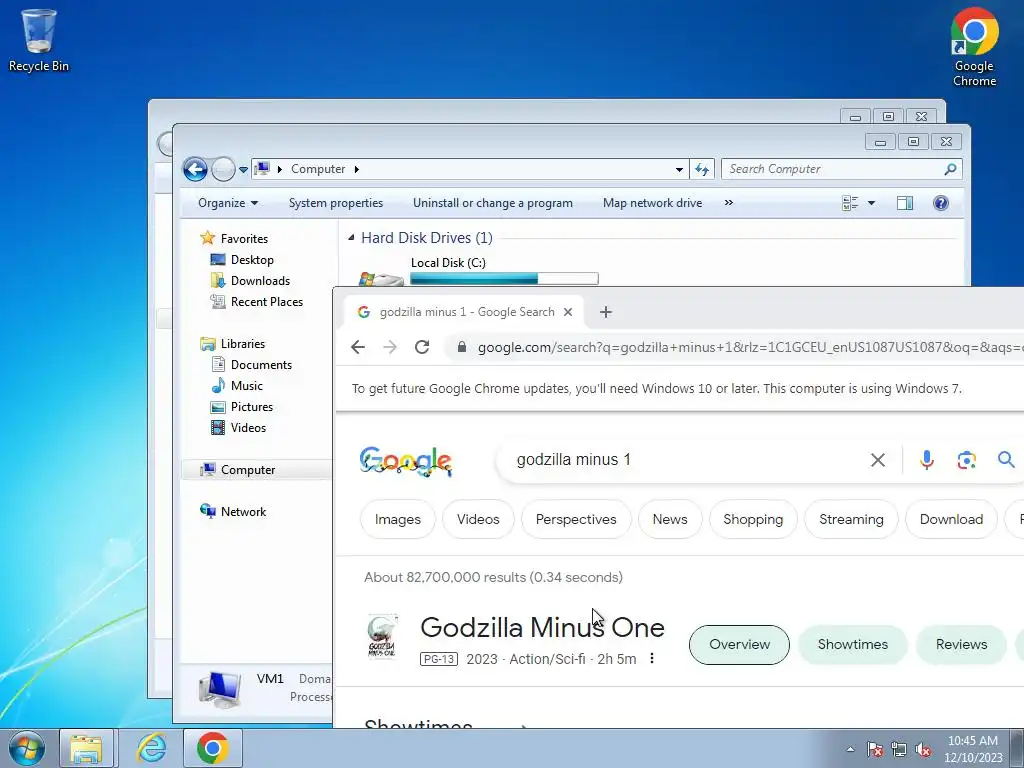Viewport: 1024px width, 768px height.
Task: Select Local Disk (C:) drive label
Action: 448,263
